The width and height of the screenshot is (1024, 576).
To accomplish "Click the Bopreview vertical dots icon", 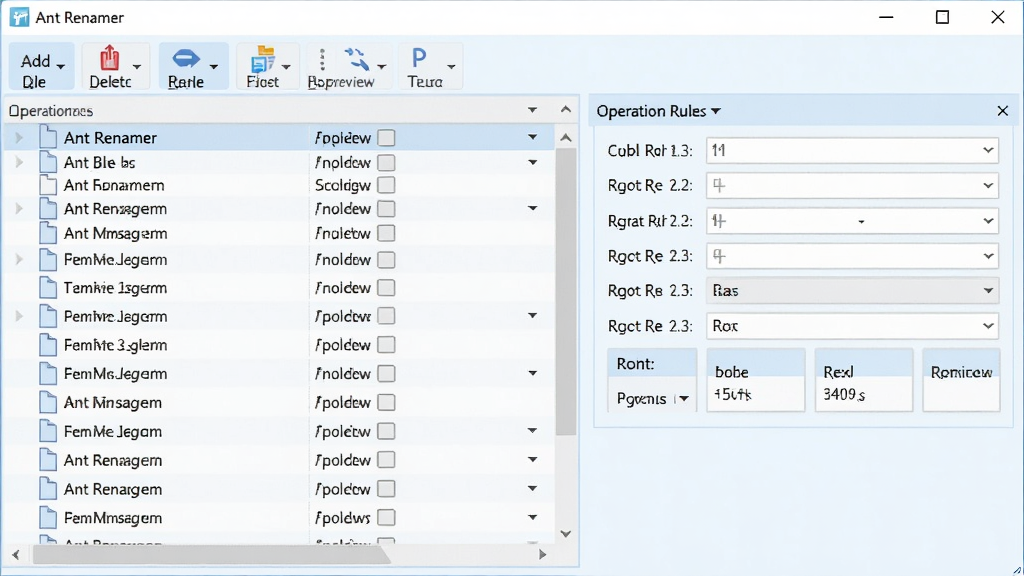I will (x=322, y=59).
